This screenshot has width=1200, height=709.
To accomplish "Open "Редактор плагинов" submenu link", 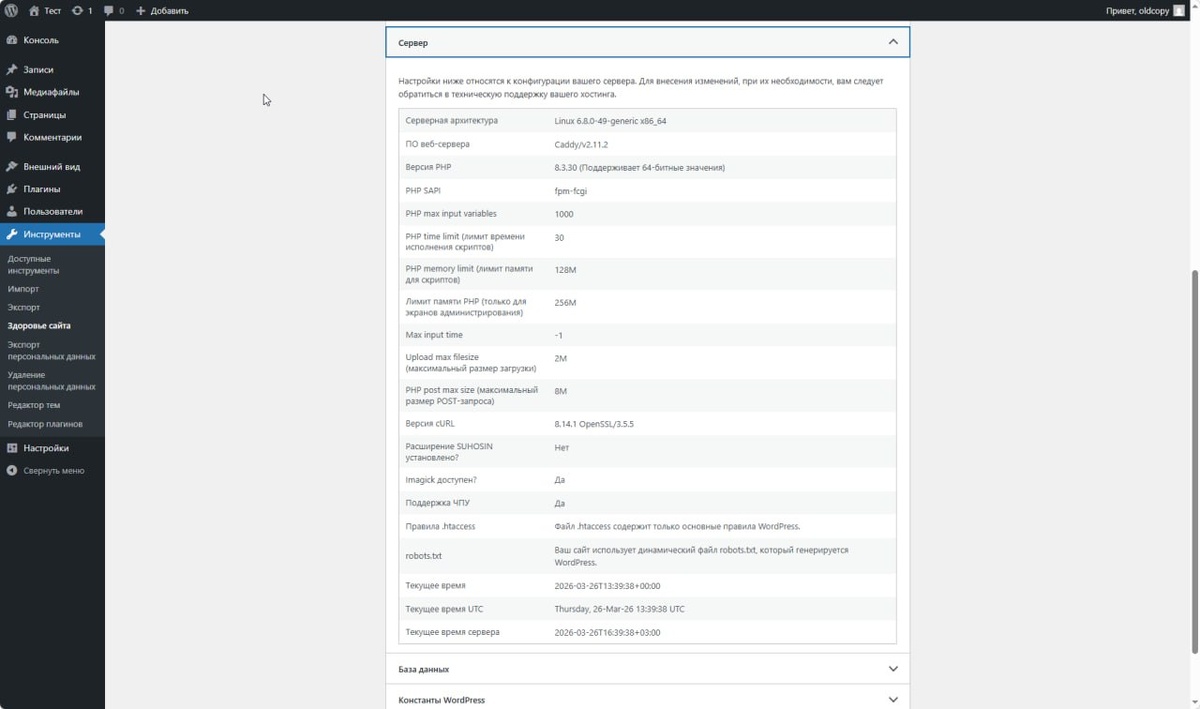I will (45, 424).
